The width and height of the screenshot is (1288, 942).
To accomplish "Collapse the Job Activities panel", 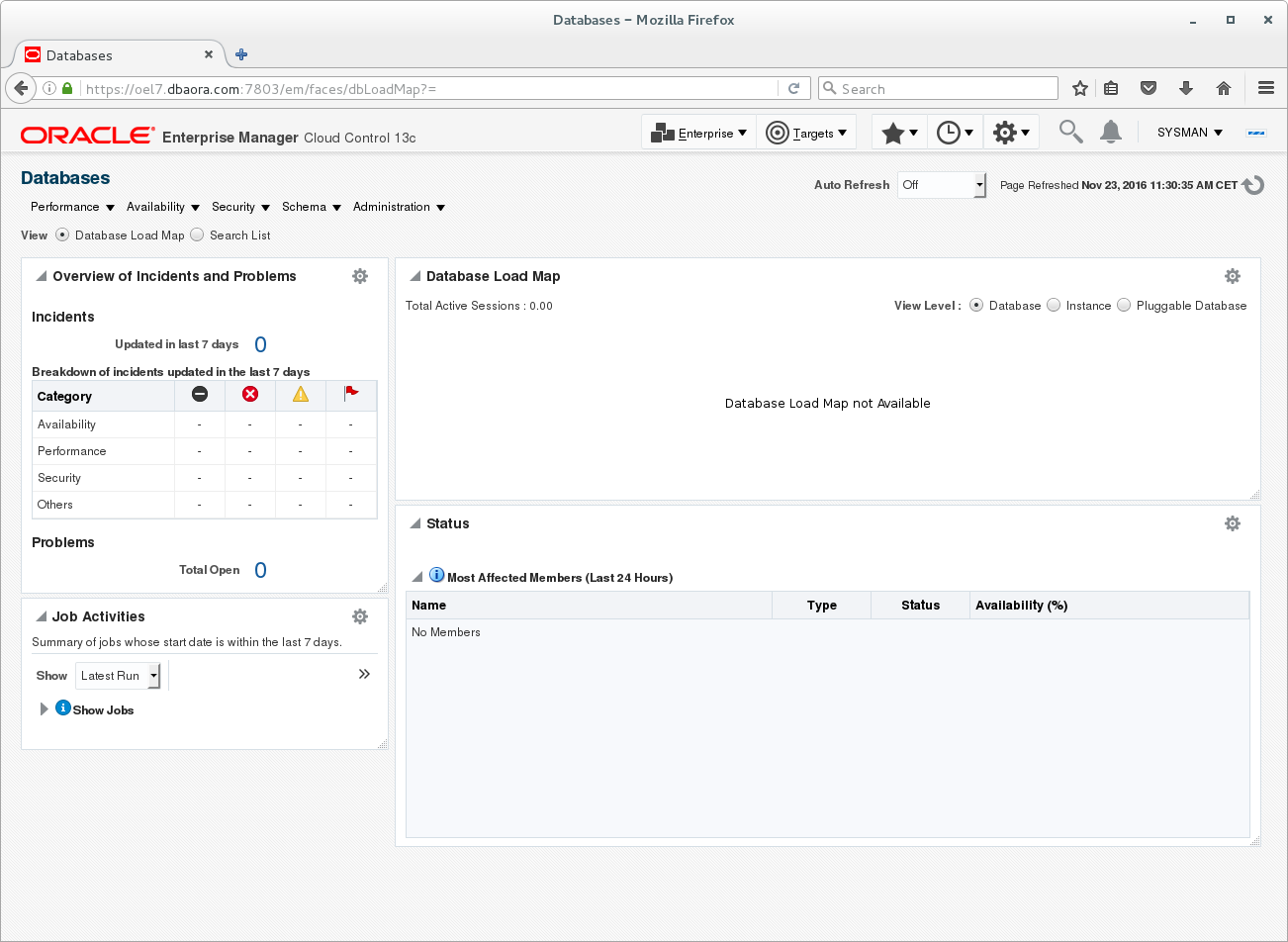I will [x=42, y=616].
